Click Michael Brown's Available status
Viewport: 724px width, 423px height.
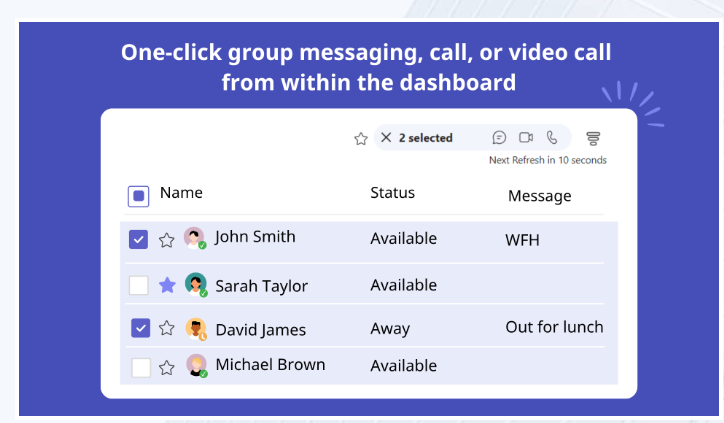(404, 366)
